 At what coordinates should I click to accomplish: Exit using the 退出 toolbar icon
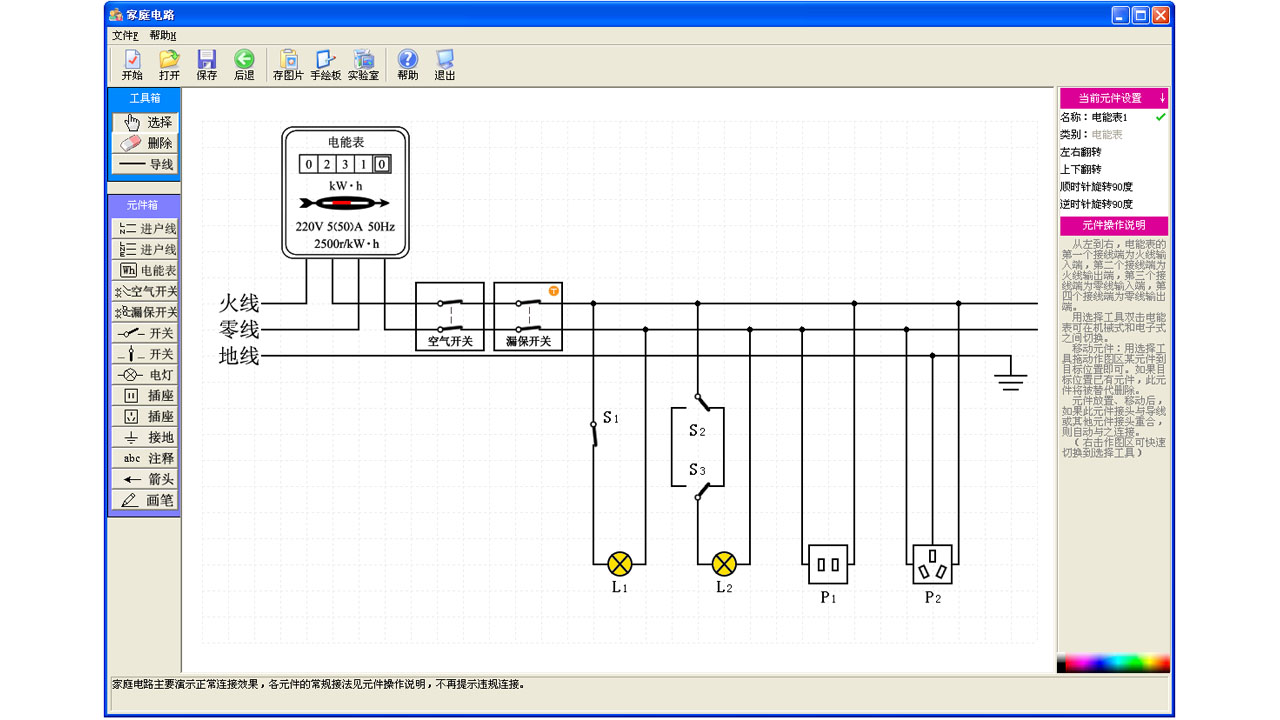pyautogui.click(x=445, y=65)
